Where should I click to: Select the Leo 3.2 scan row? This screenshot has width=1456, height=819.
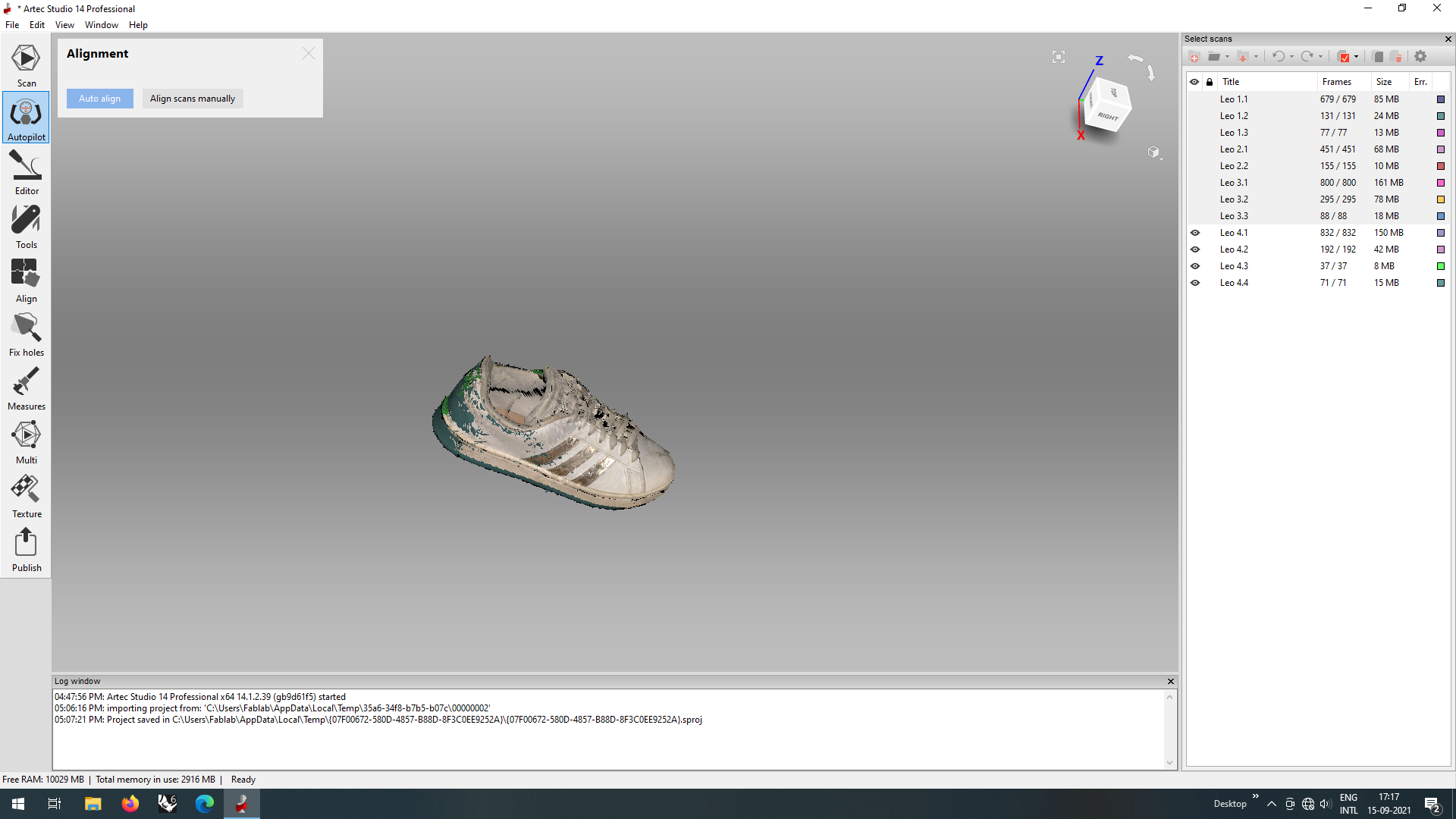pos(1318,199)
